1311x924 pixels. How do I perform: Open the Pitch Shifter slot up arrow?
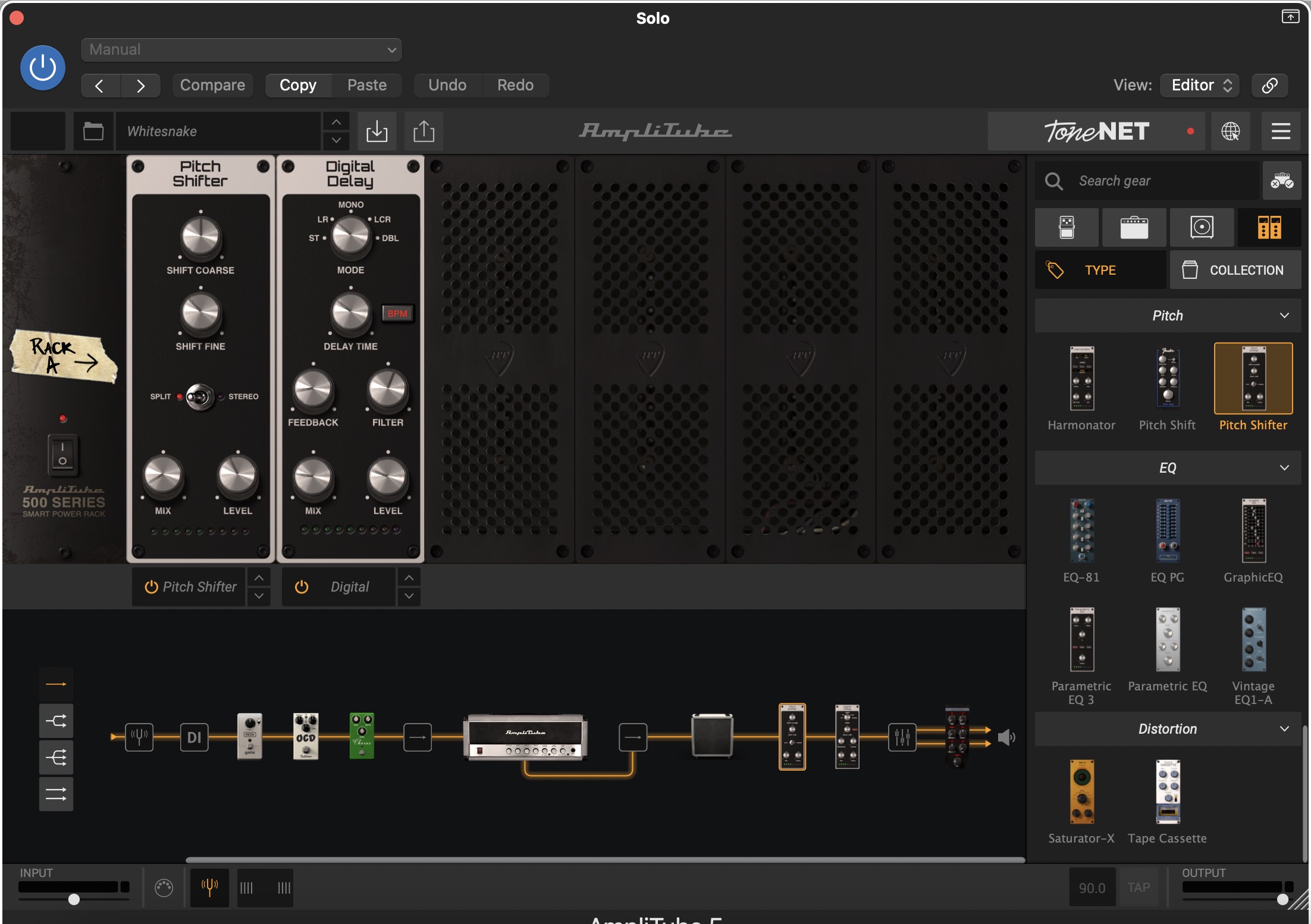point(259,577)
